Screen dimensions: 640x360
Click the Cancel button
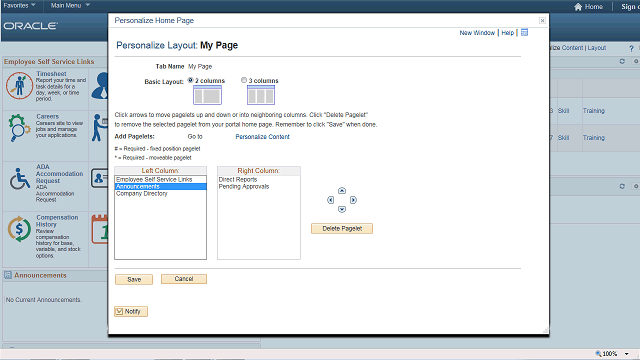(184, 279)
